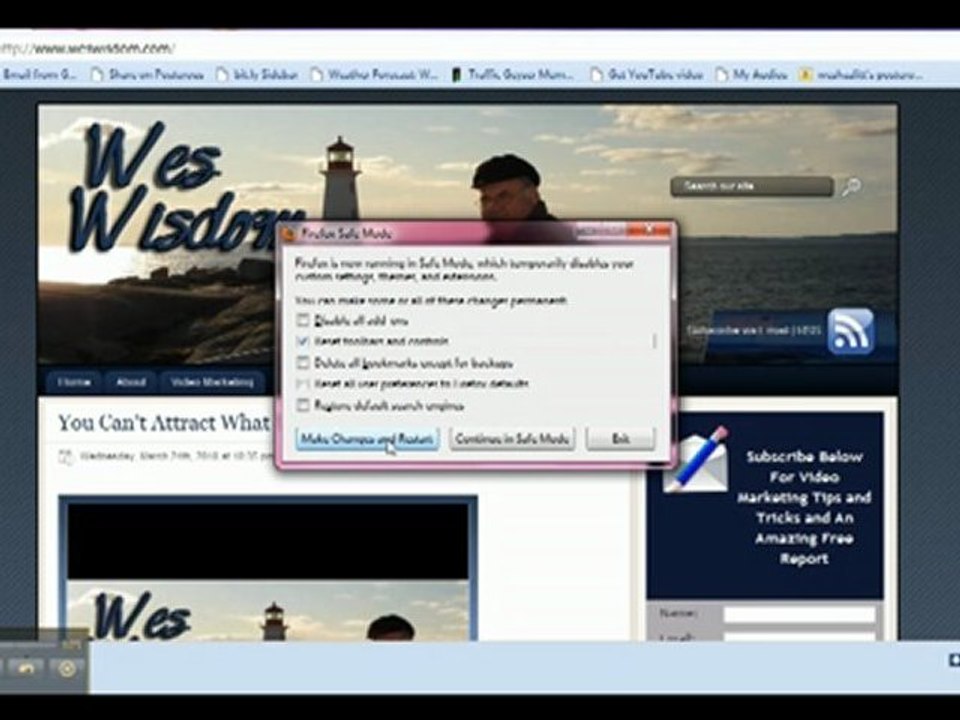Open the Video Marketing navigation tab

point(212,382)
